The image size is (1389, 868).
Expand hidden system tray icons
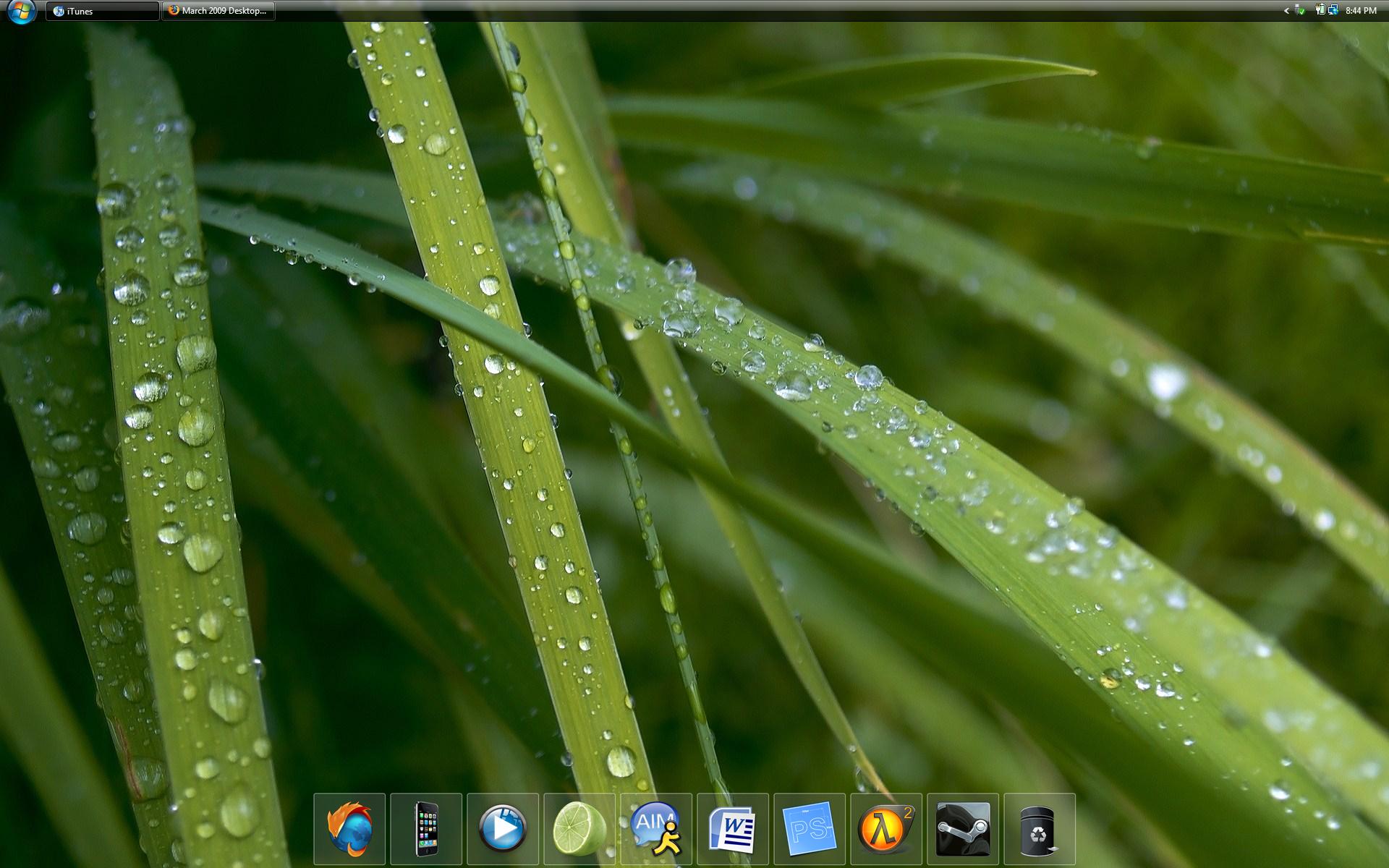[x=1286, y=11]
